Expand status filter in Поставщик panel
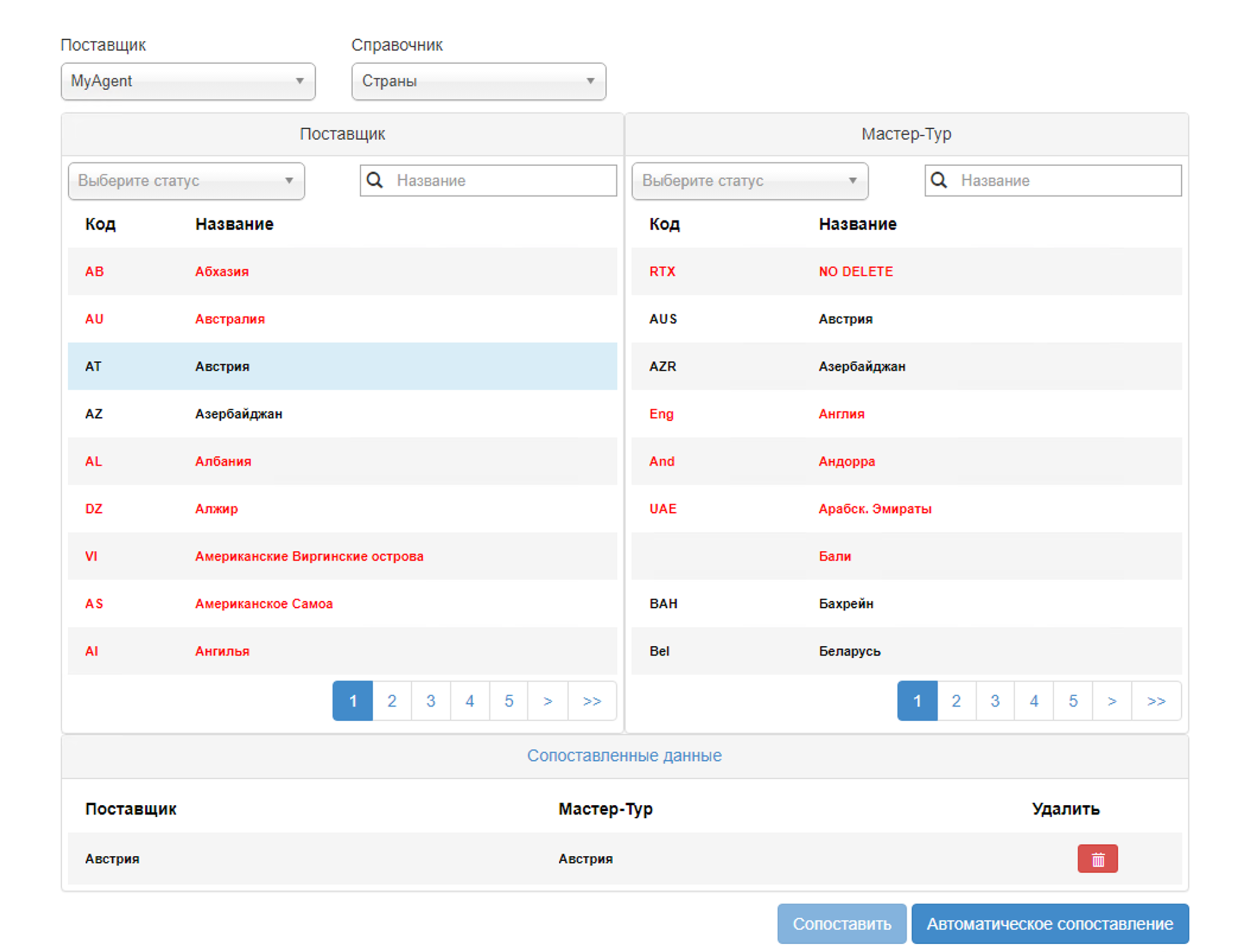The width and height of the screenshot is (1253, 952). coord(186,180)
